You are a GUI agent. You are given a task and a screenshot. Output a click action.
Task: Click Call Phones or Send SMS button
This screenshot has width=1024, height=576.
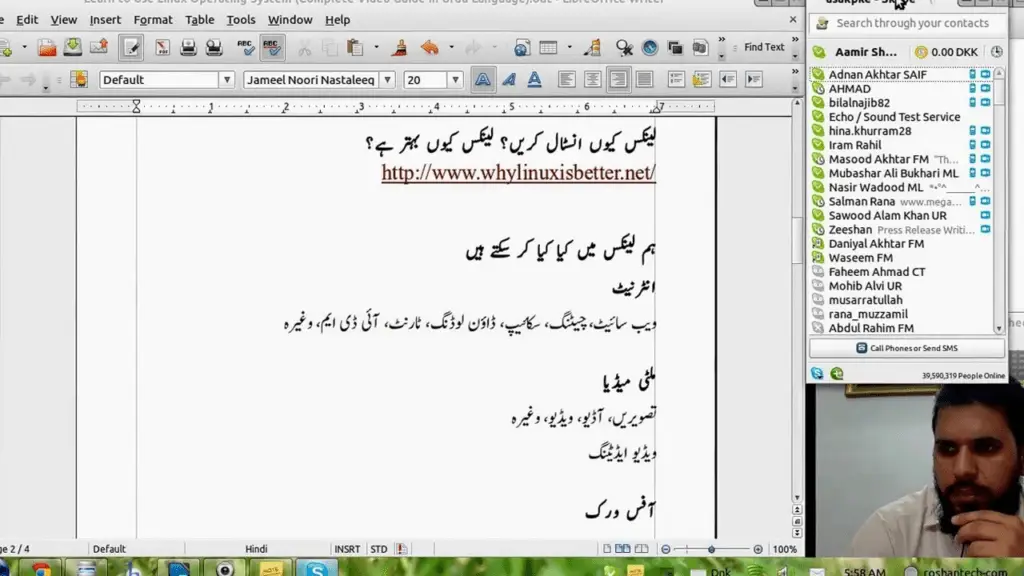point(907,348)
